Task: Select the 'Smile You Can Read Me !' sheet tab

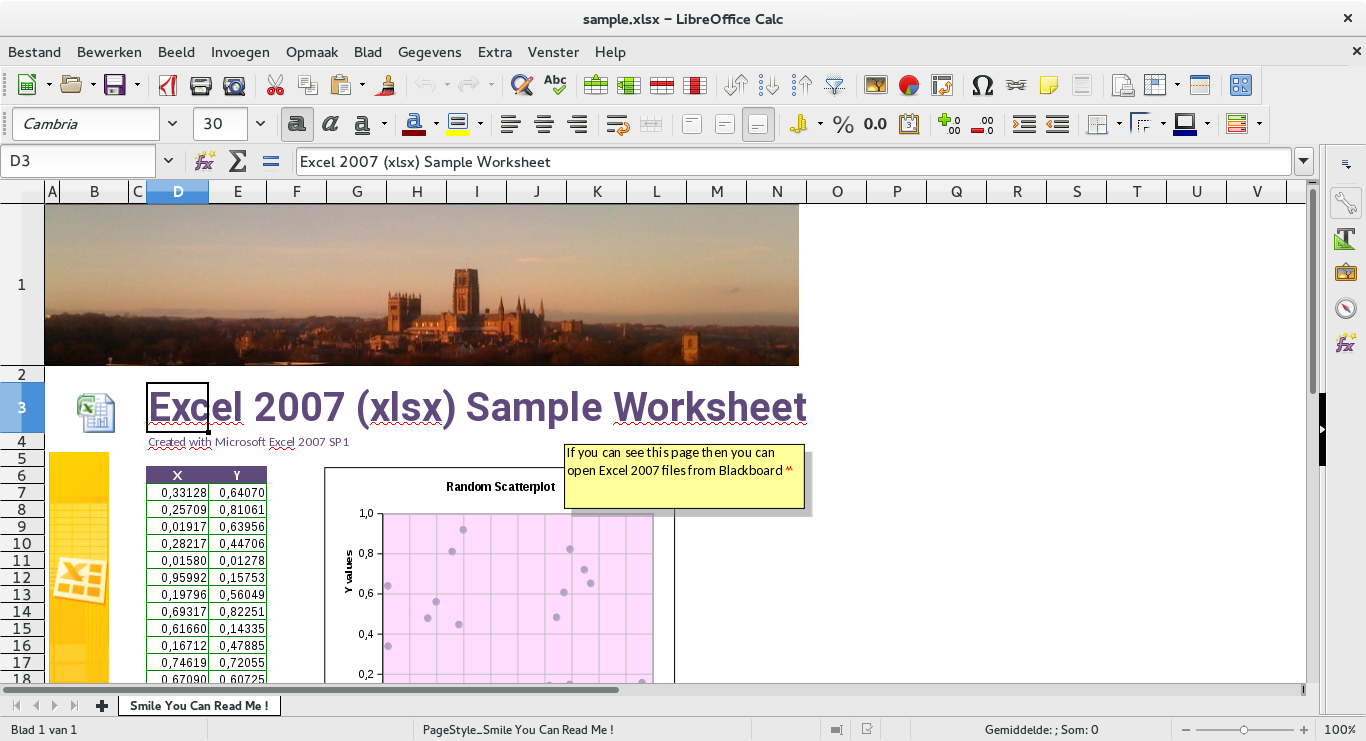Action: pyautogui.click(x=199, y=705)
